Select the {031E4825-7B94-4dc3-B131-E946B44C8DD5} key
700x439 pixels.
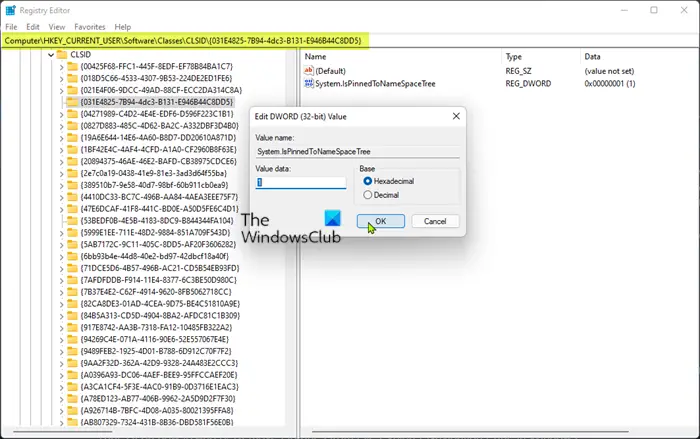[x=157, y=102]
